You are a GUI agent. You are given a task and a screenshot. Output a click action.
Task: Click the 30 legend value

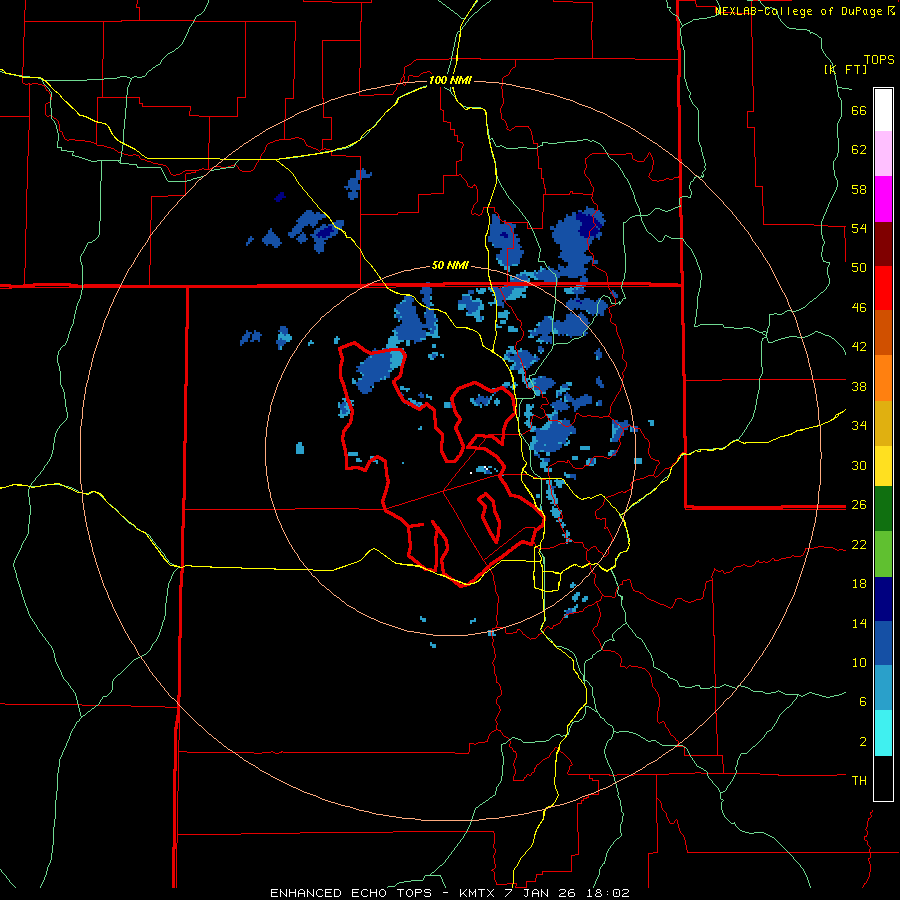[x=859, y=465]
